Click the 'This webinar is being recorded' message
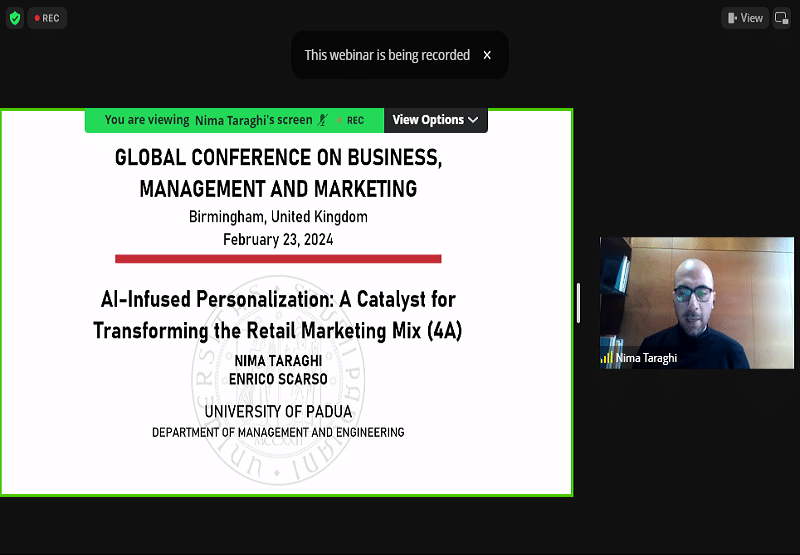 (x=387, y=55)
